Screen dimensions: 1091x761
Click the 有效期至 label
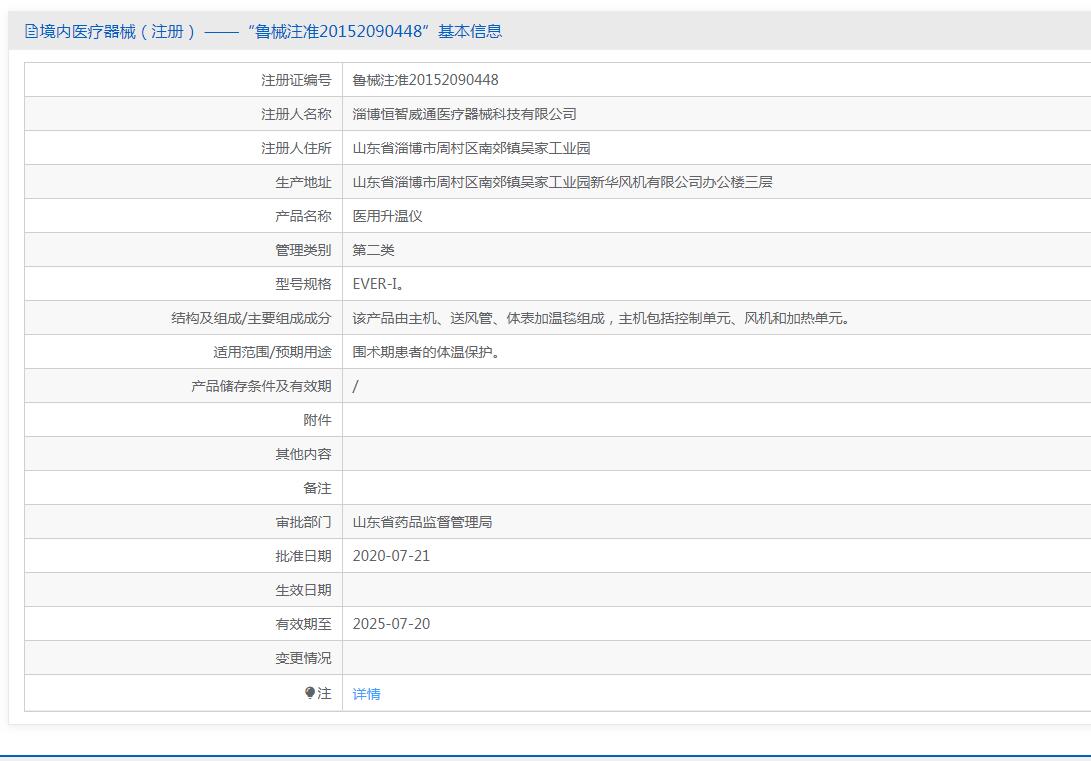[x=303, y=624]
